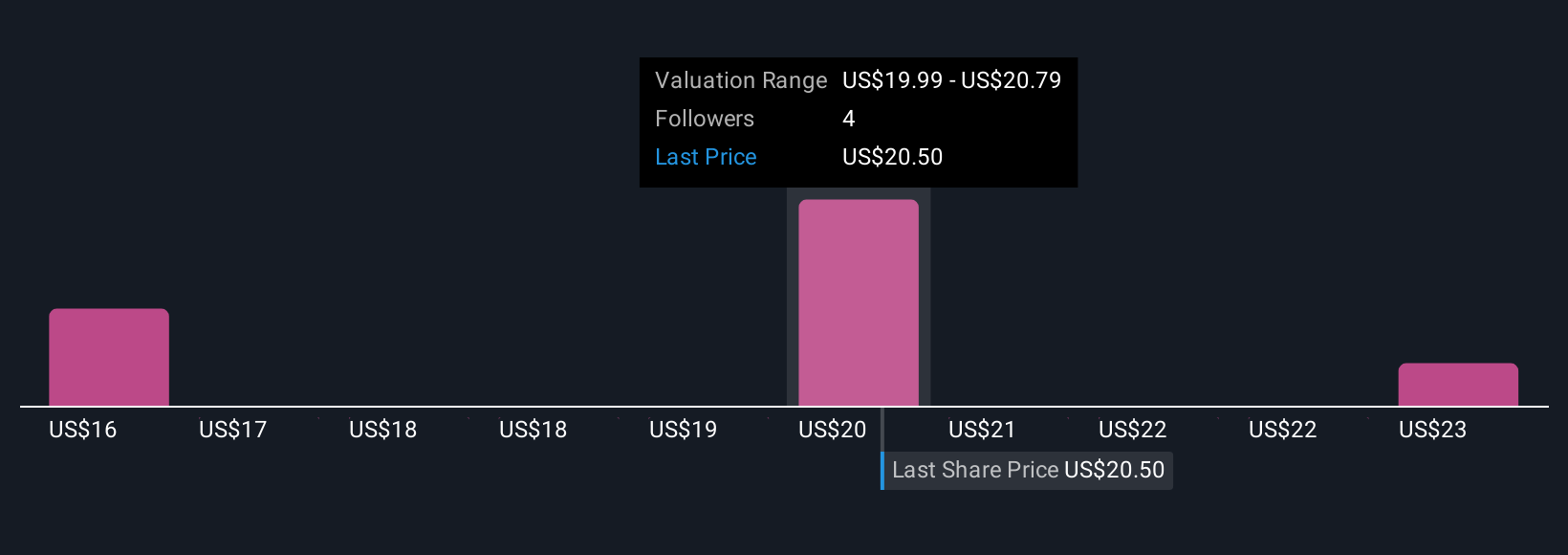Click the short pink bar above US$23
This screenshot has height=555, width=1568.
tap(1458, 385)
